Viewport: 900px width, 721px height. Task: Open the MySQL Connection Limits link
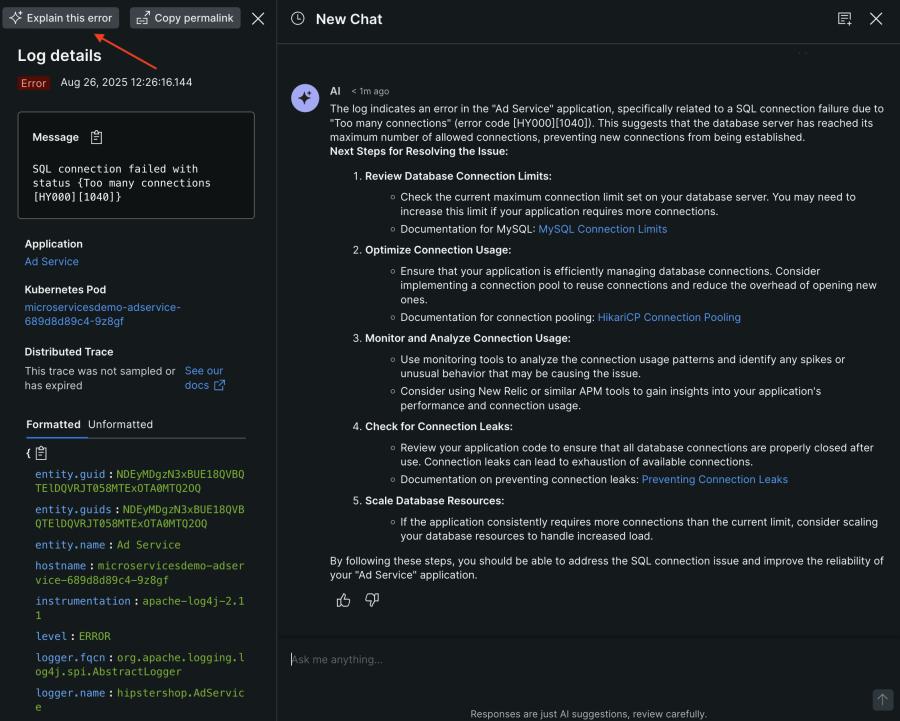click(602, 229)
